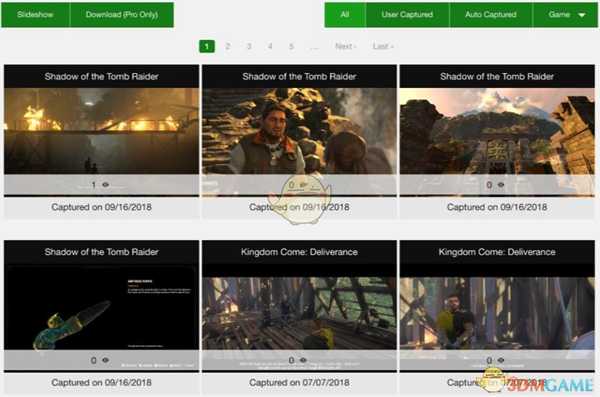The height and width of the screenshot is (397, 600).
Task: Filter by Auto Captured screenshots
Action: 491,15
